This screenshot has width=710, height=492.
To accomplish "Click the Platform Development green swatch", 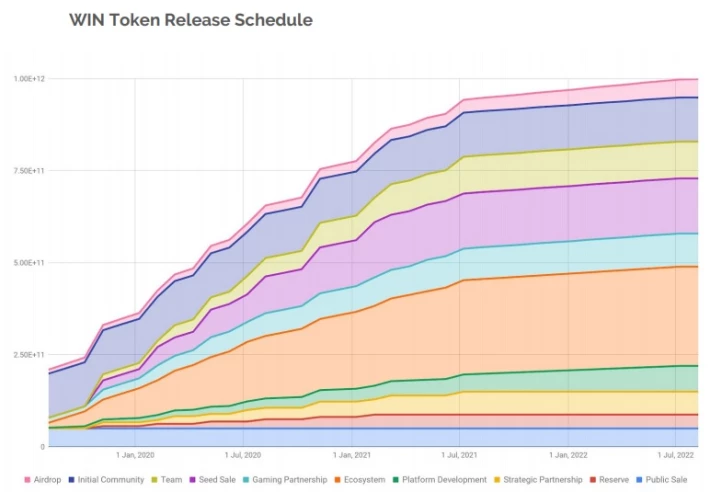I will pyautogui.click(x=395, y=480).
